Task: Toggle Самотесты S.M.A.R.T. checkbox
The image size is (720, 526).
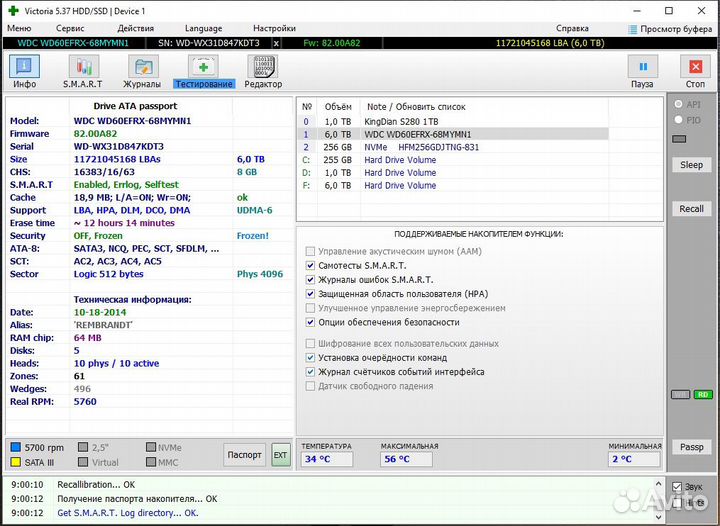Action: (x=310, y=265)
